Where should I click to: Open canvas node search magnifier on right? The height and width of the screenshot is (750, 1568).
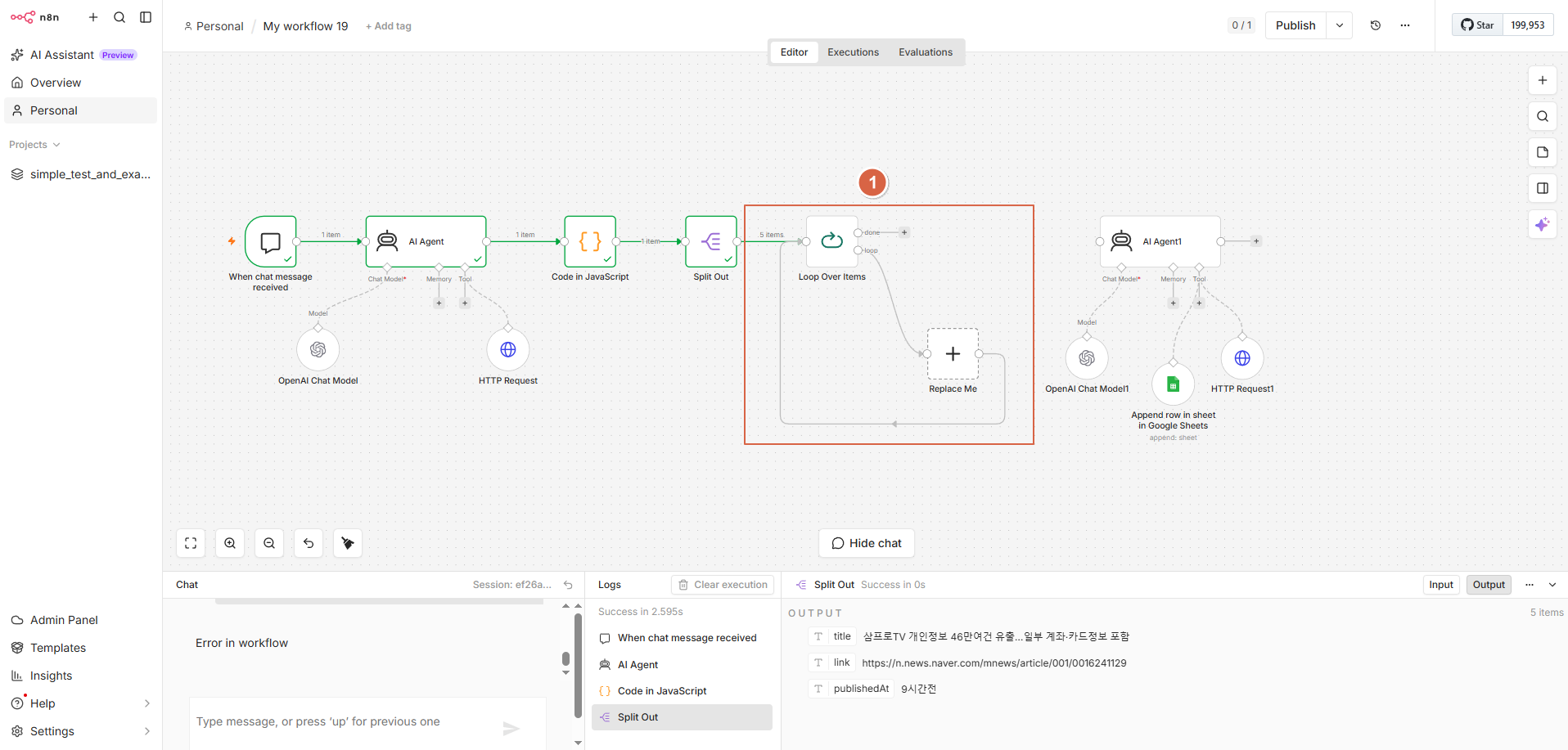(x=1543, y=116)
